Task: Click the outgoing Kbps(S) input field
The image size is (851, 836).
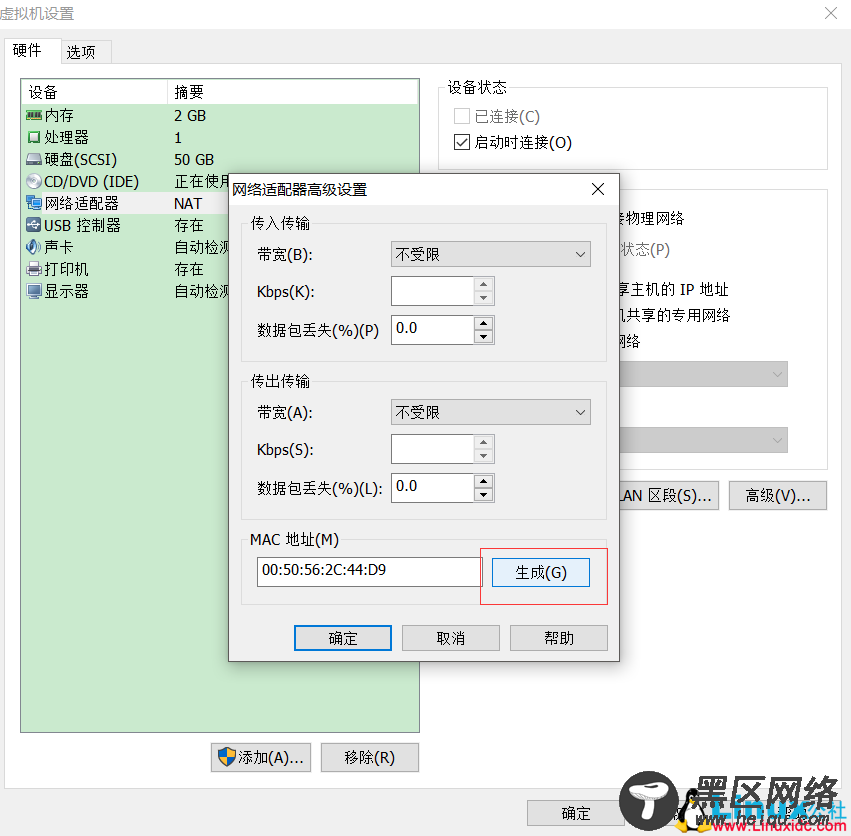Action: point(433,449)
